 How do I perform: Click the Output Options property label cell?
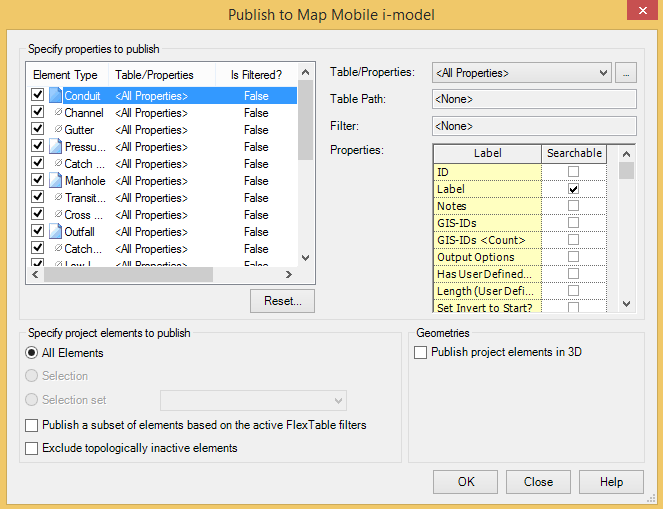pyautogui.click(x=488, y=257)
